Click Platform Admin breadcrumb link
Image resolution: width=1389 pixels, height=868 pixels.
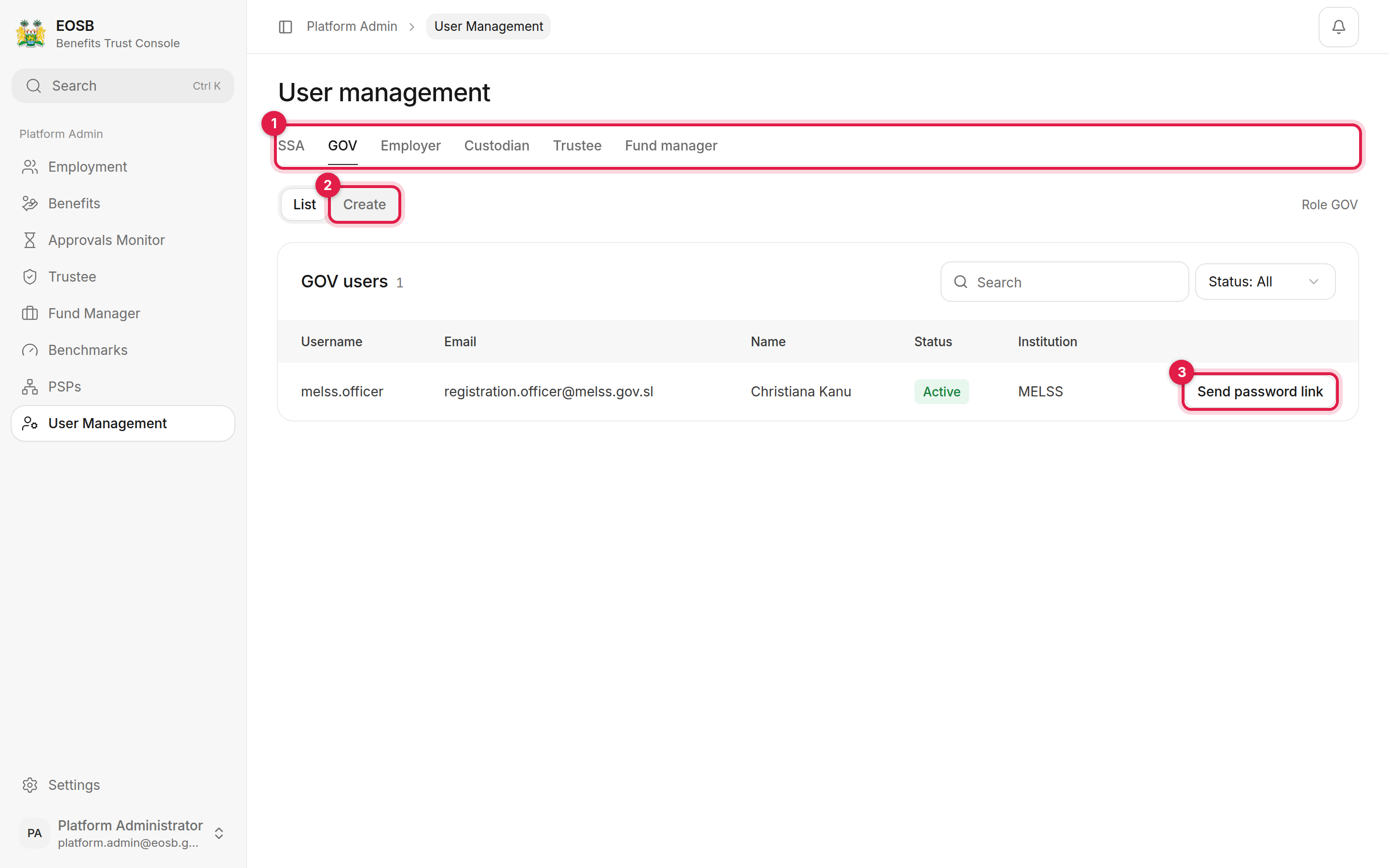352,27
